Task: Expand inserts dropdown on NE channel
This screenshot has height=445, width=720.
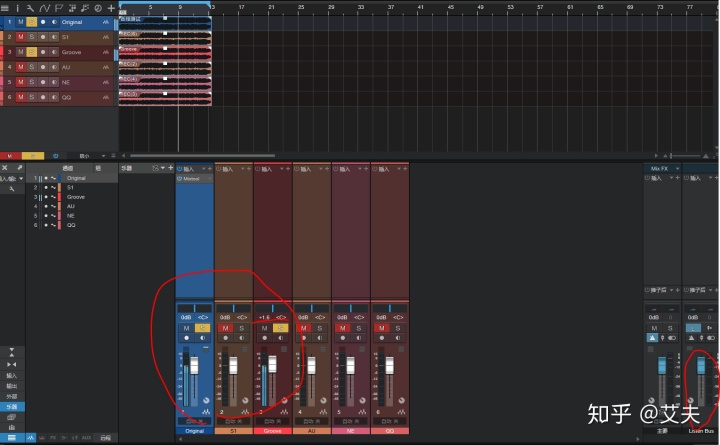Action: click(360, 169)
